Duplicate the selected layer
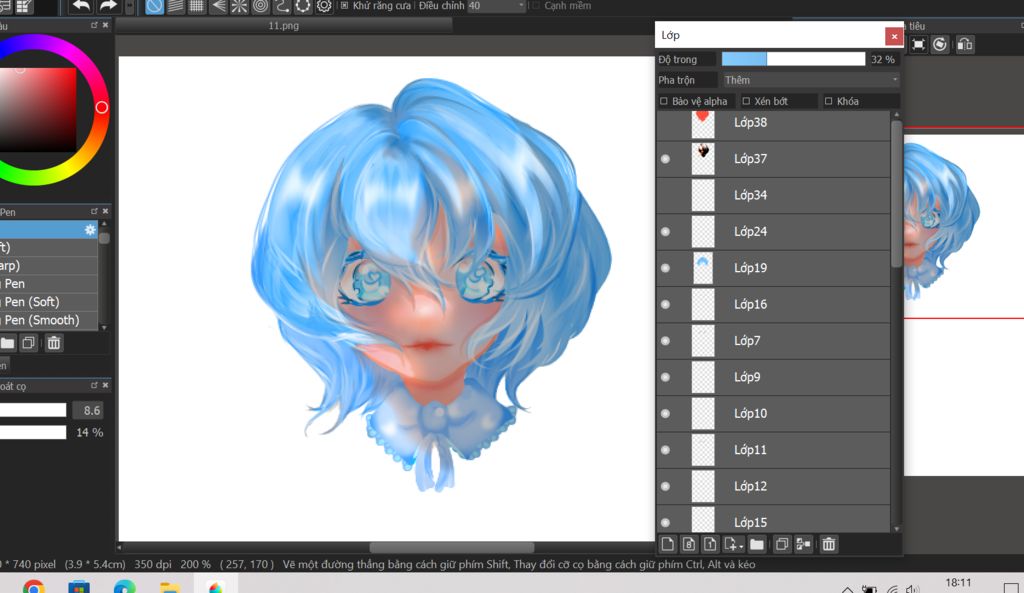 (781, 544)
